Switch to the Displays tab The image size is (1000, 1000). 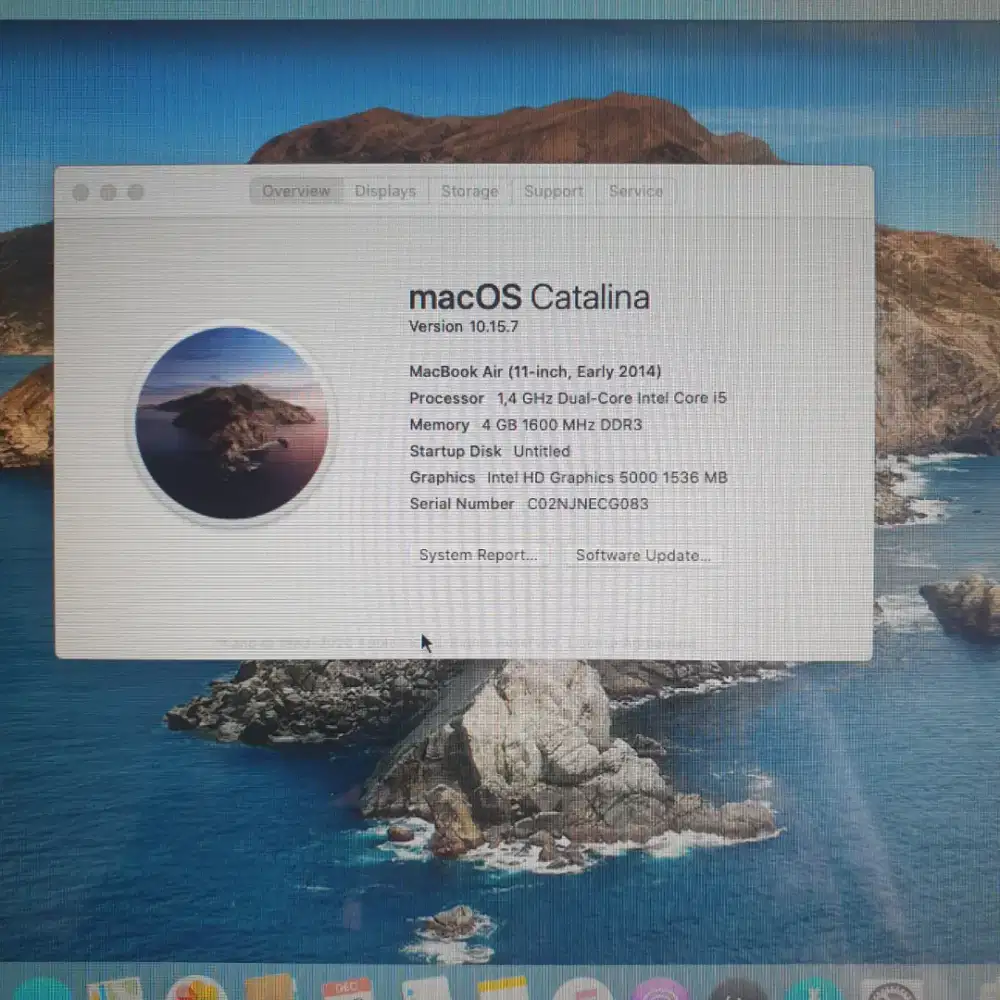coord(385,191)
